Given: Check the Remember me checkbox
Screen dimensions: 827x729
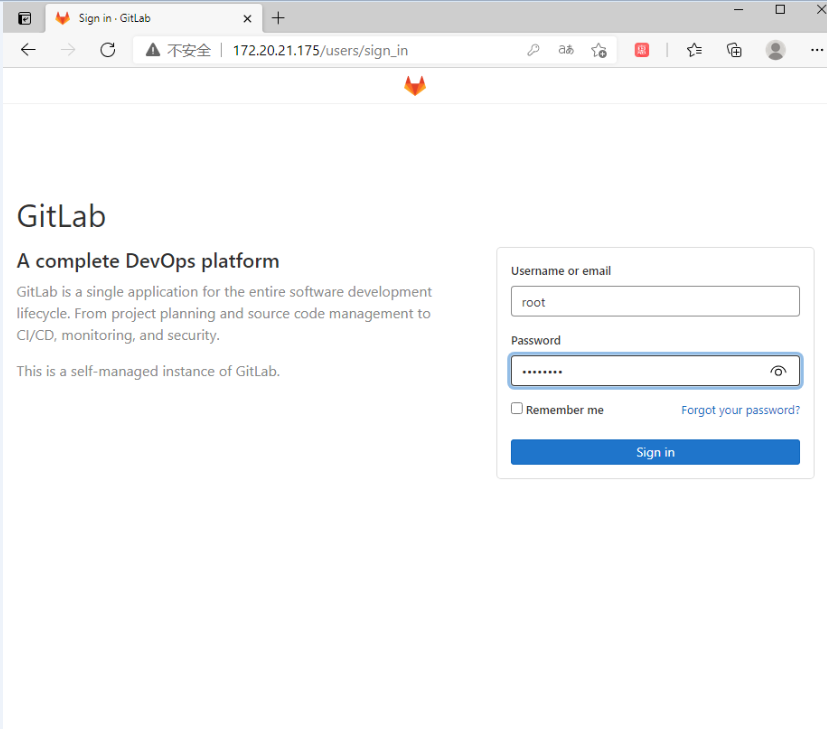Looking at the screenshot, I should click(x=517, y=408).
